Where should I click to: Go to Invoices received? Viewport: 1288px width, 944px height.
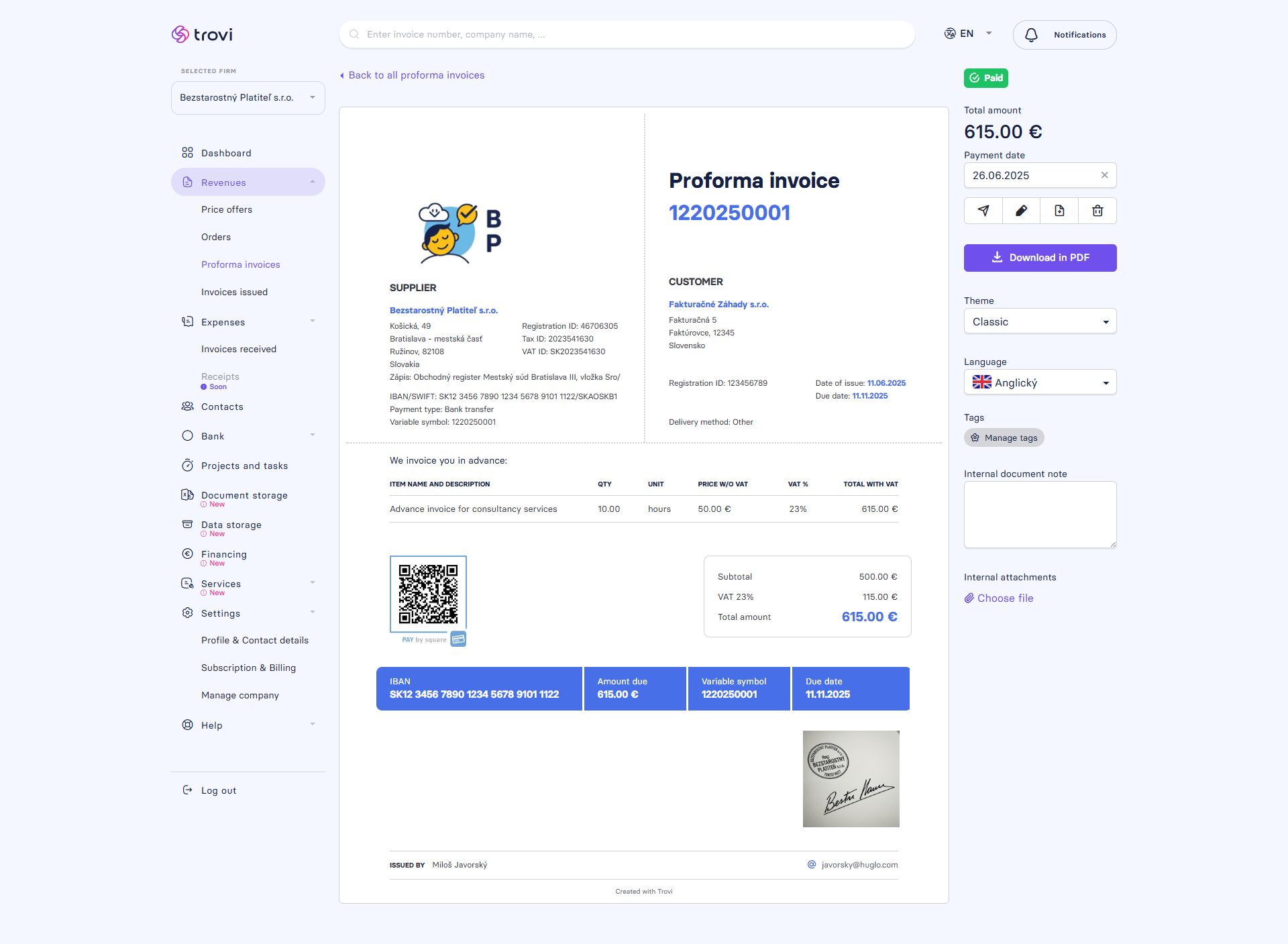(x=239, y=349)
